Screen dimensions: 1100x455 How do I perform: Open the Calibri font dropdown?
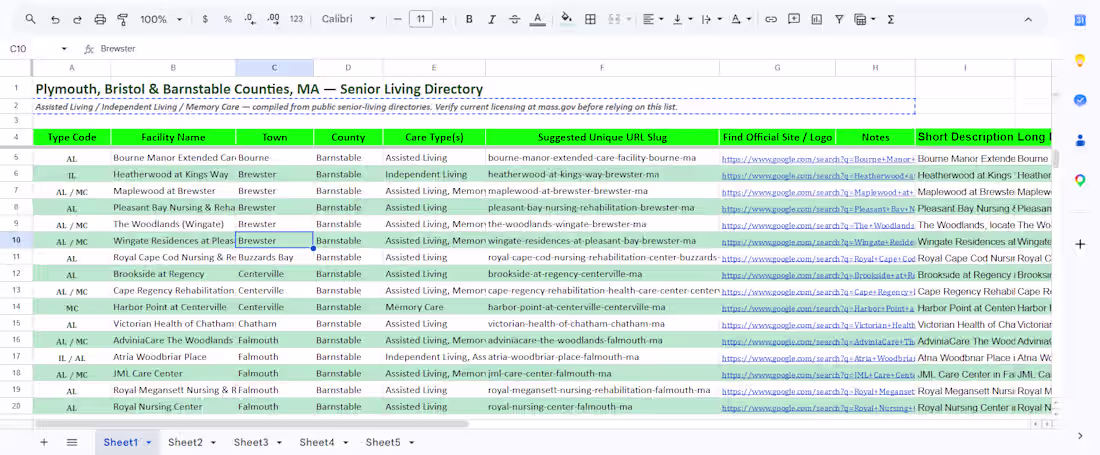(349, 20)
